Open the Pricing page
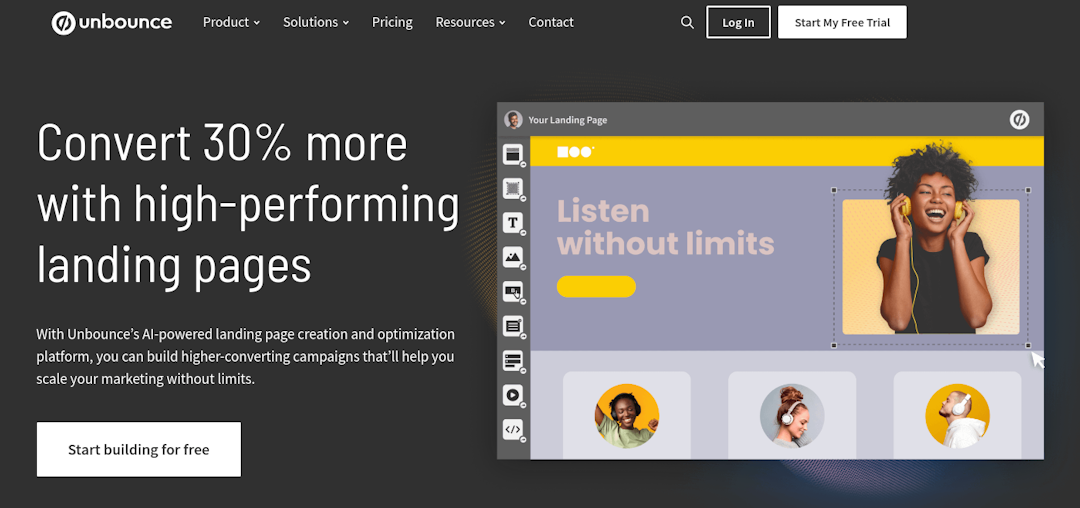This screenshot has height=508, width=1080. [393, 23]
